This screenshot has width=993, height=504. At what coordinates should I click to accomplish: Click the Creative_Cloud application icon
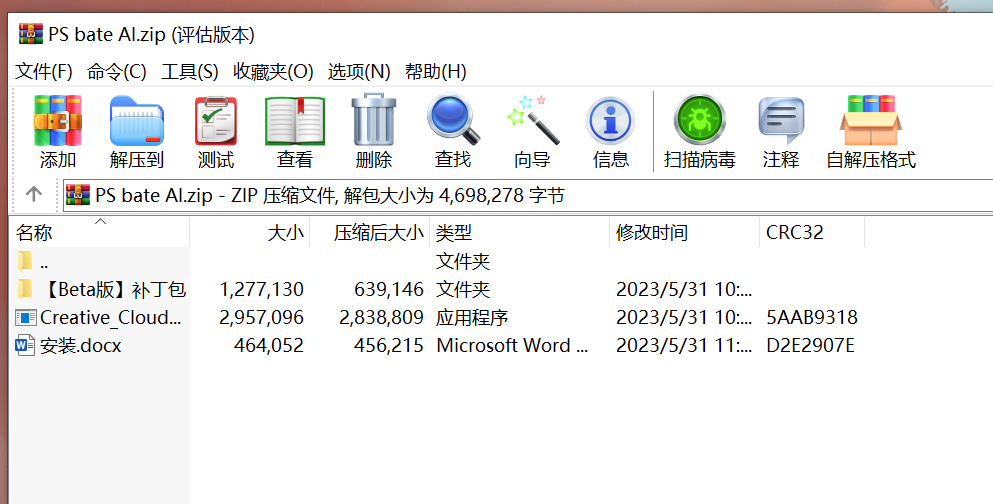(x=26, y=317)
